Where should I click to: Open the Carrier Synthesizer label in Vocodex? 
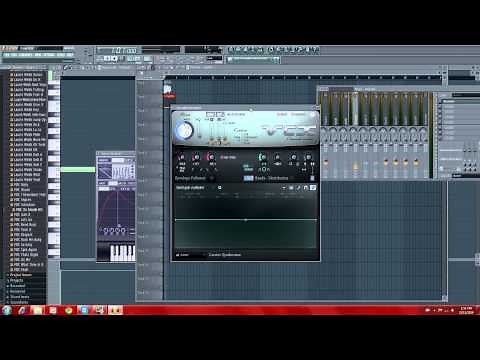[x=225, y=255]
